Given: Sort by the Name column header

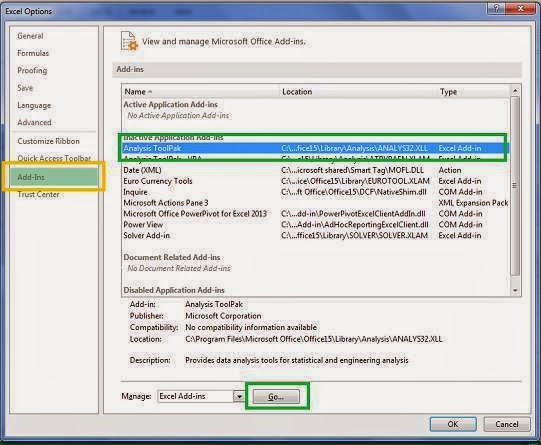Looking at the screenshot, I should coord(200,92).
